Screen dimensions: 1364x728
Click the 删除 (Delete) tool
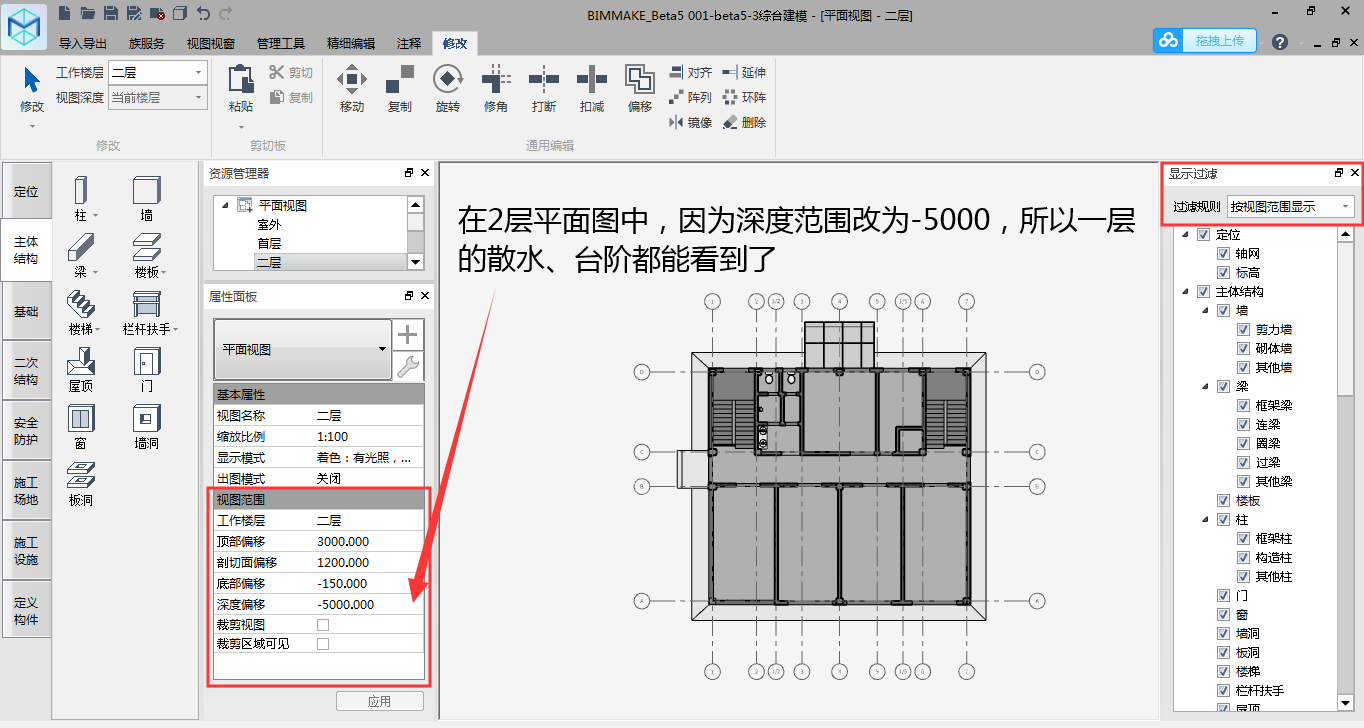click(744, 122)
